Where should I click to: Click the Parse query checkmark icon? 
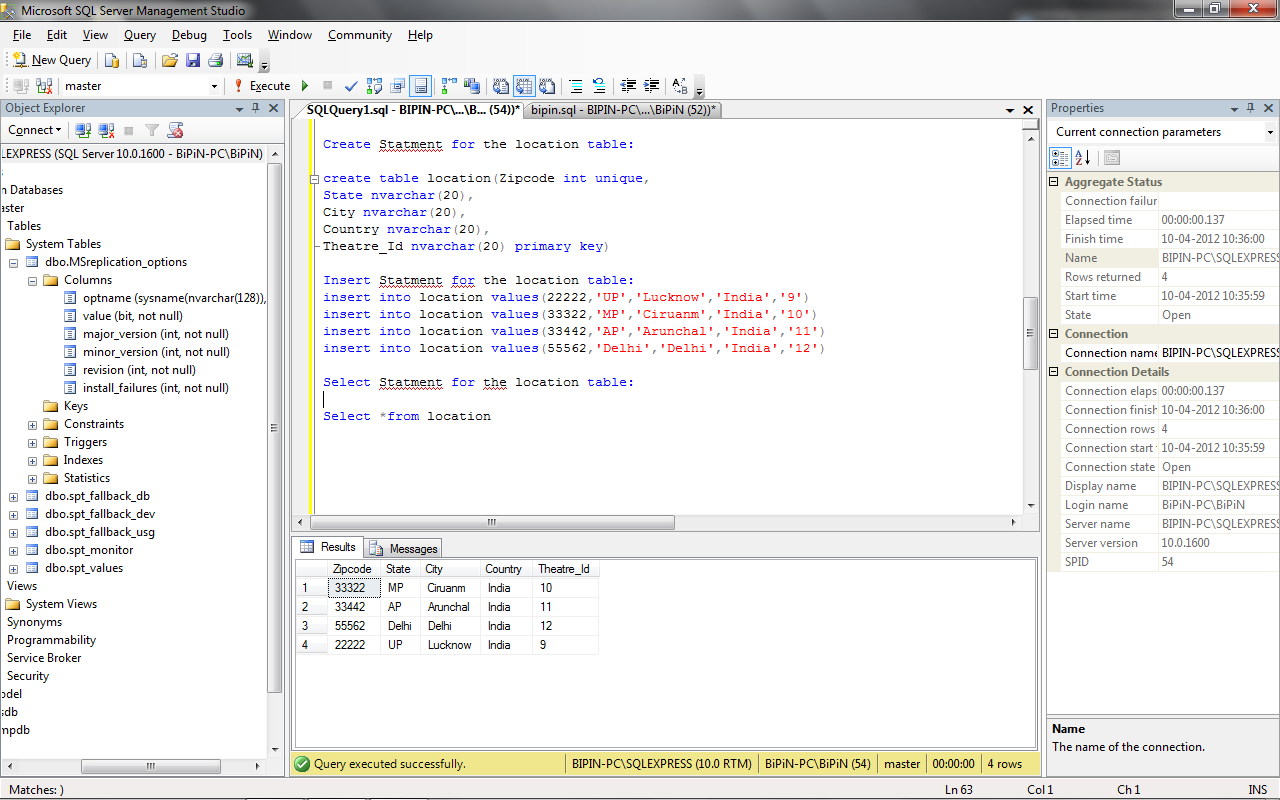350,86
